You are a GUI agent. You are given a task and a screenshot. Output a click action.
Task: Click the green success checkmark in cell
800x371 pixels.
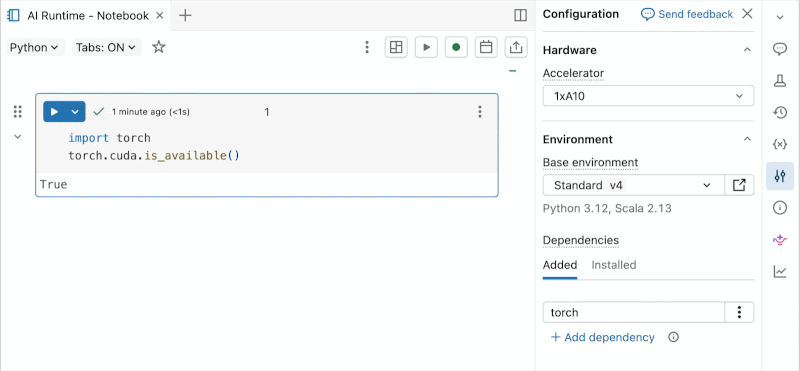(99, 111)
